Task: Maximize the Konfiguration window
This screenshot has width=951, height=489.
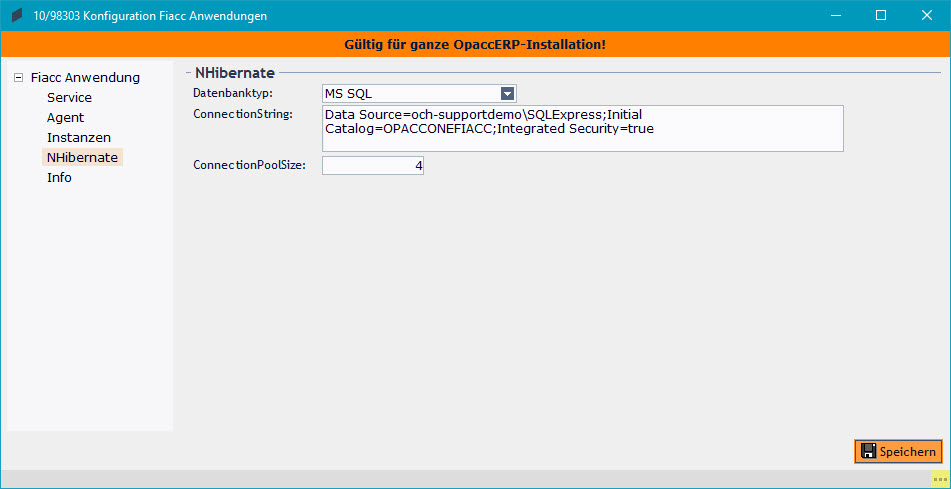Action: (881, 16)
